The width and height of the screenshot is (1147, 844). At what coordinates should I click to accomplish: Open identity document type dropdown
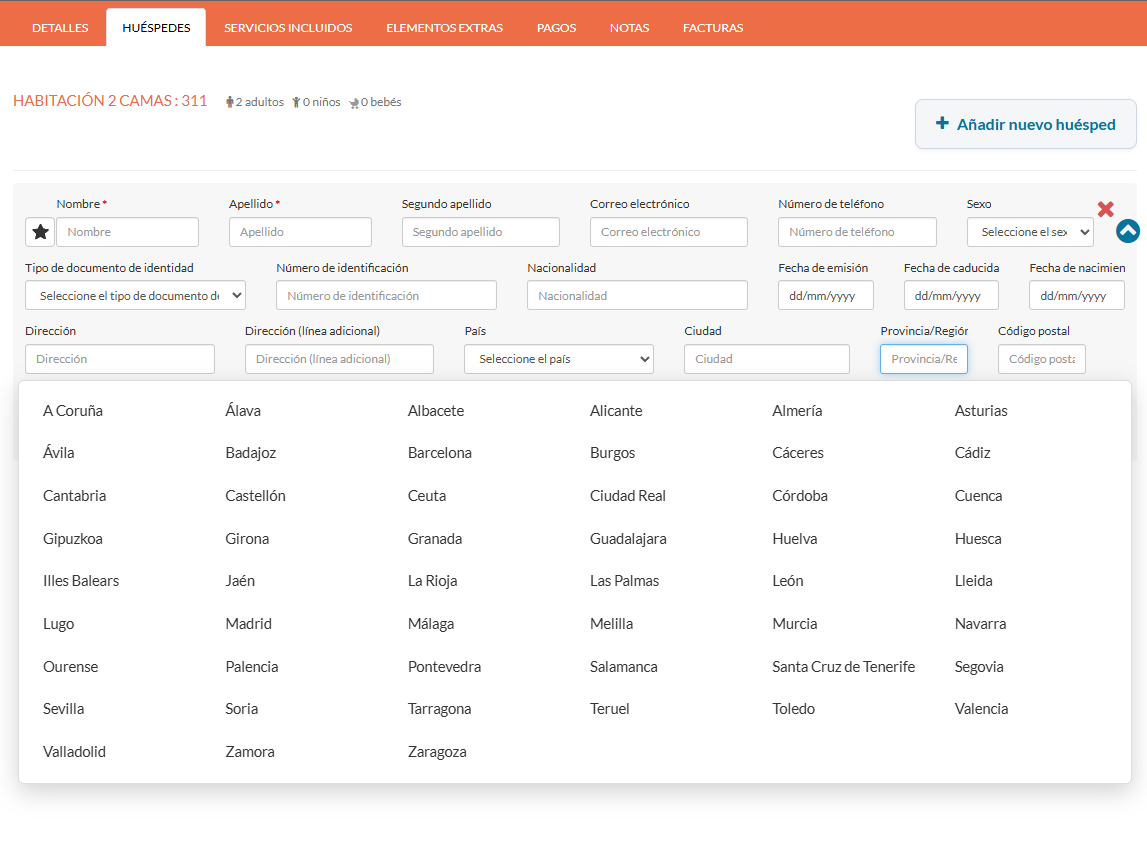pyautogui.click(x=135, y=295)
